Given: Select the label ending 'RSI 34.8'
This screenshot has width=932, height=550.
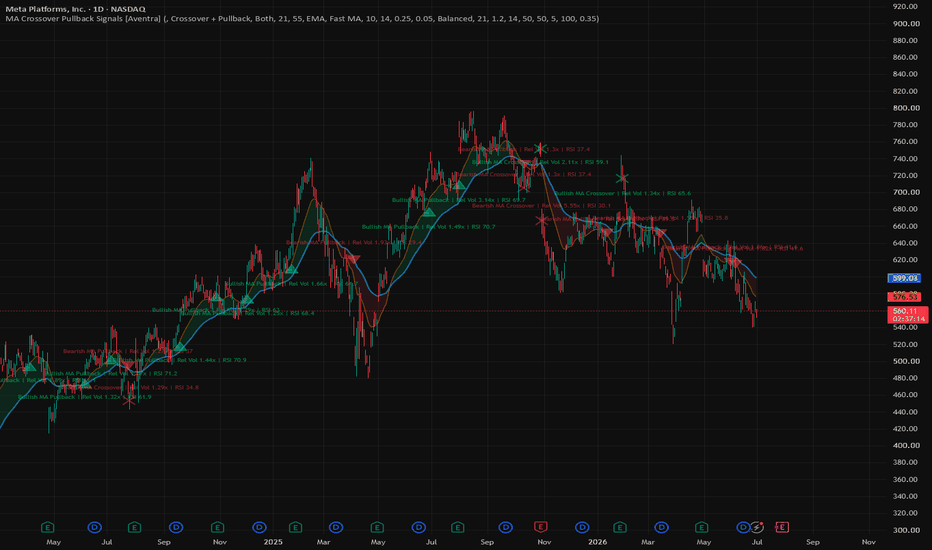Looking at the screenshot, I should [x=131, y=388].
